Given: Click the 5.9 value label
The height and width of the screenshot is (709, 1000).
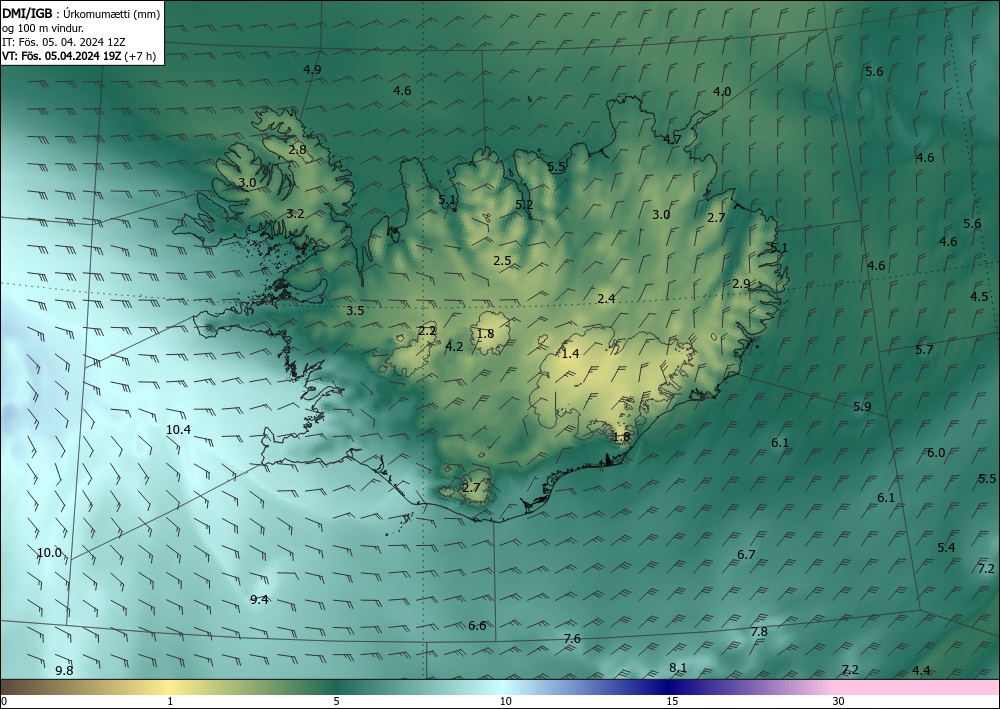Looking at the screenshot, I should pos(862,407).
